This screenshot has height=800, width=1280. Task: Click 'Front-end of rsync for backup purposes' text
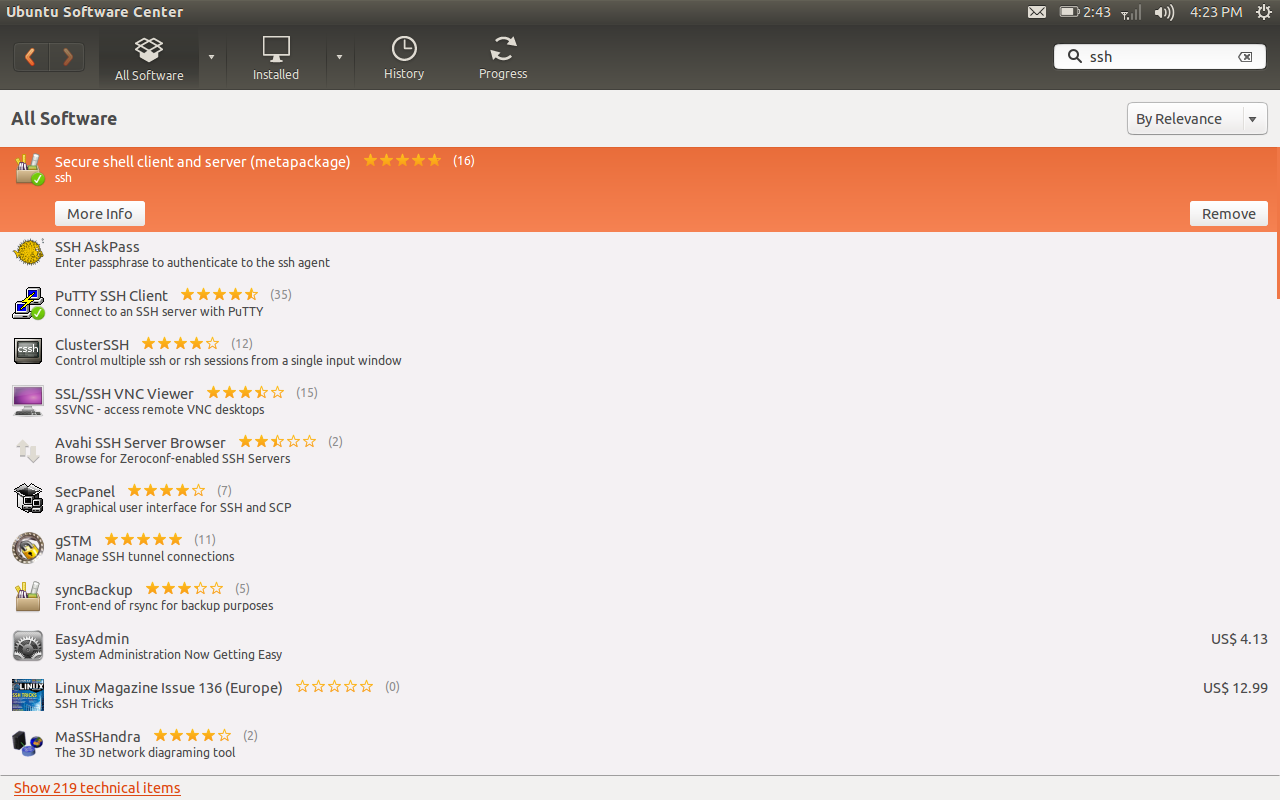click(x=164, y=606)
